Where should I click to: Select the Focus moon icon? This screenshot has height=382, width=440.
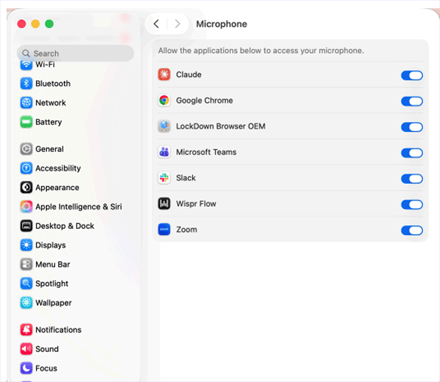[x=26, y=368]
